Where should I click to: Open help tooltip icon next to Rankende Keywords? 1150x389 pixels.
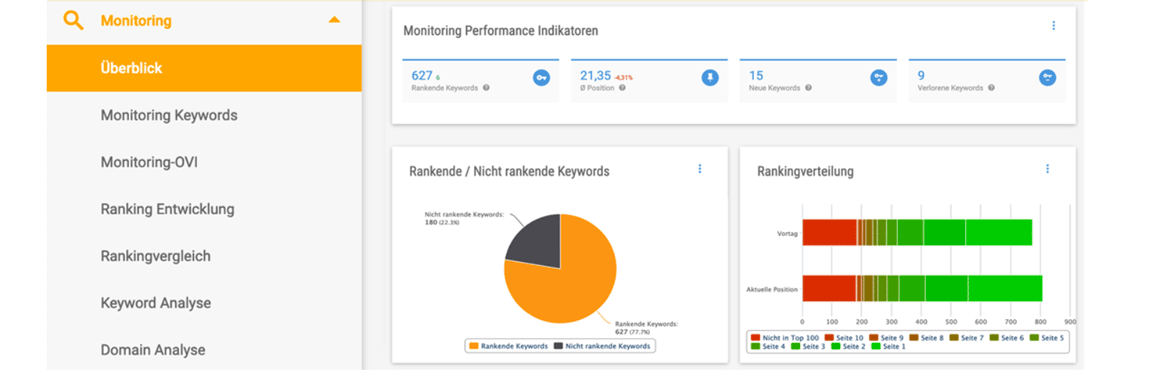pyautogui.click(x=486, y=88)
